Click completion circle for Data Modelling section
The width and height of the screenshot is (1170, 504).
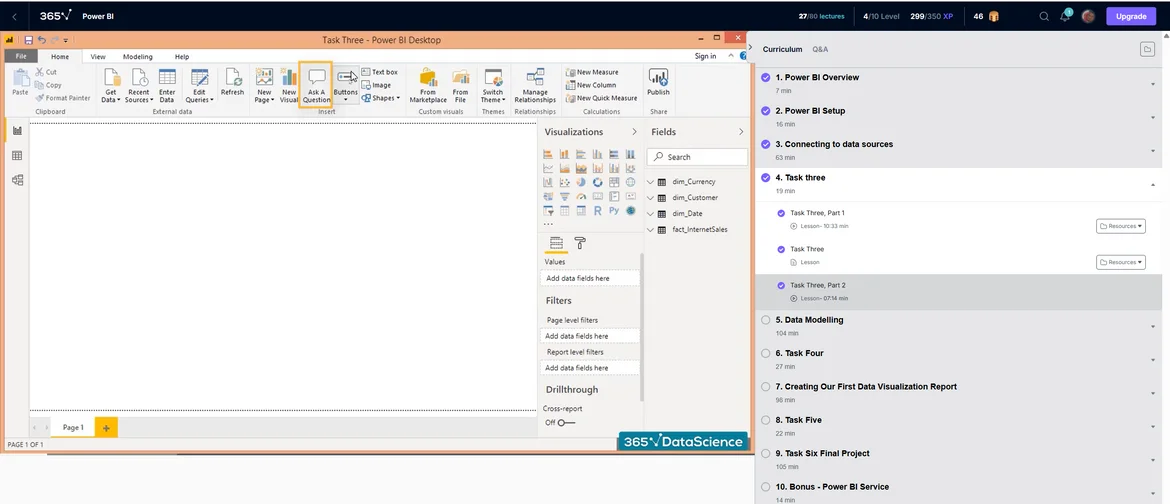tap(766, 320)
